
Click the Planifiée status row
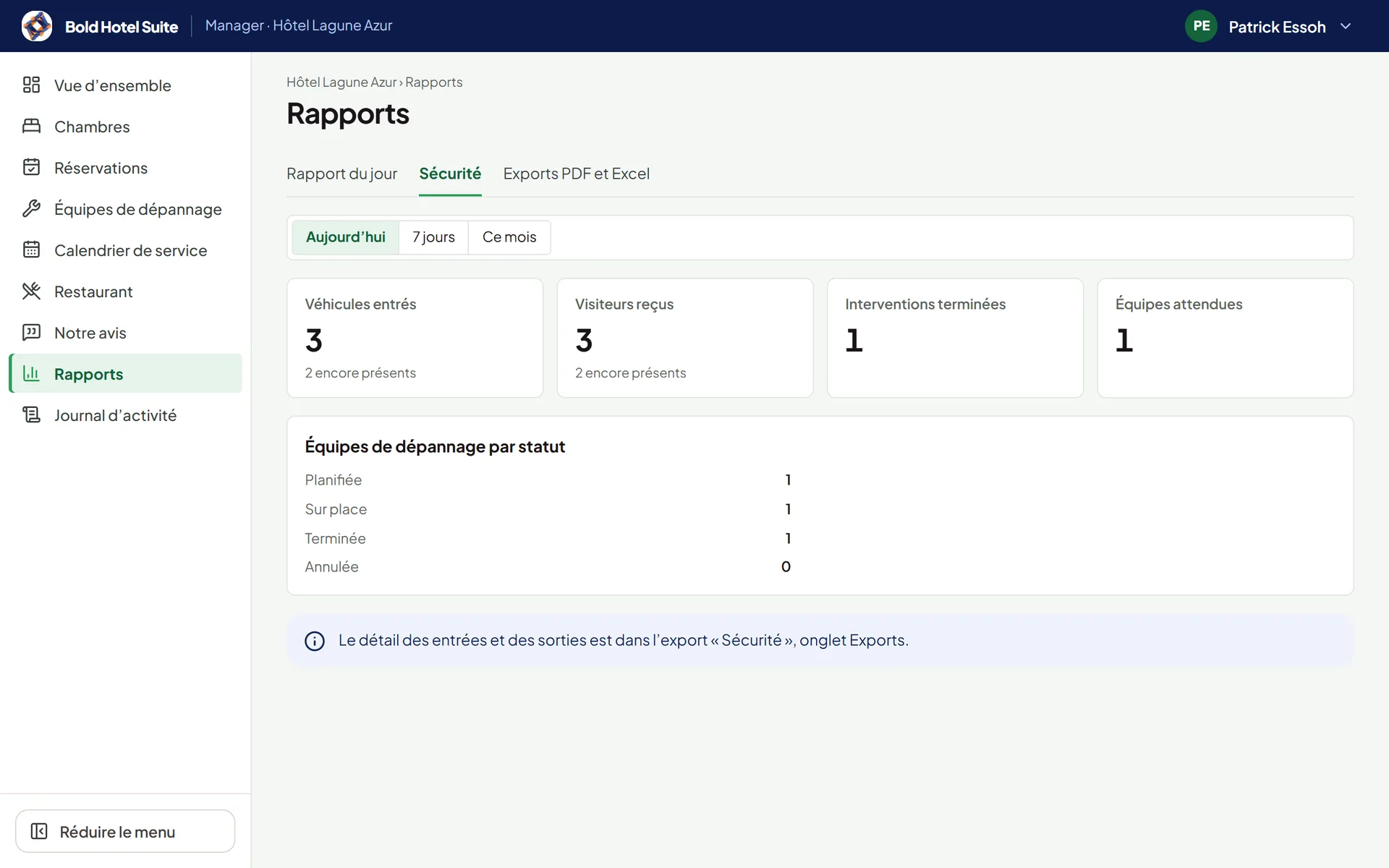tap(548, 480)
